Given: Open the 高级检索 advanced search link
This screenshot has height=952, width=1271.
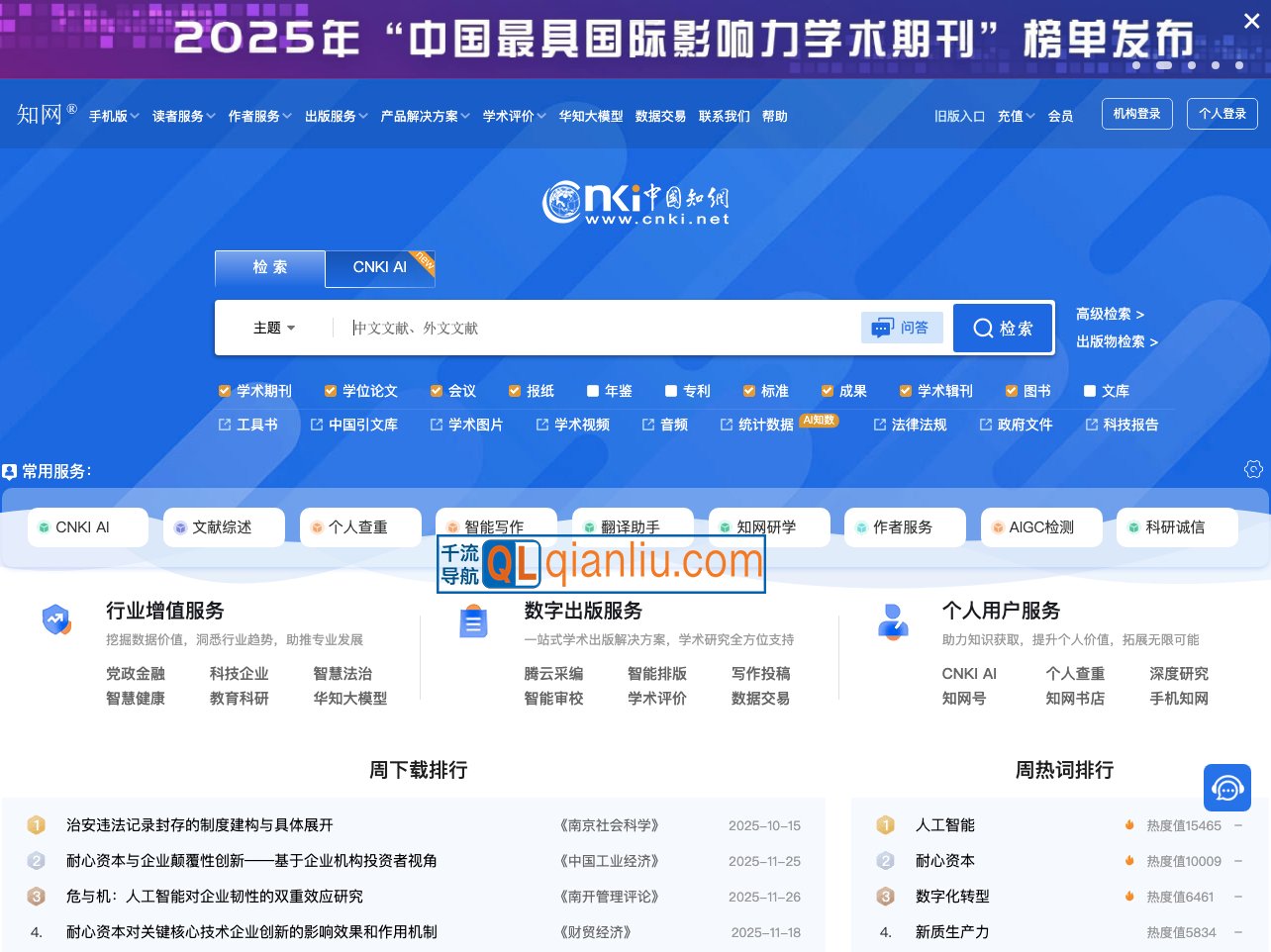Looking at the screenshot, I should click(x=1106, y=314).
